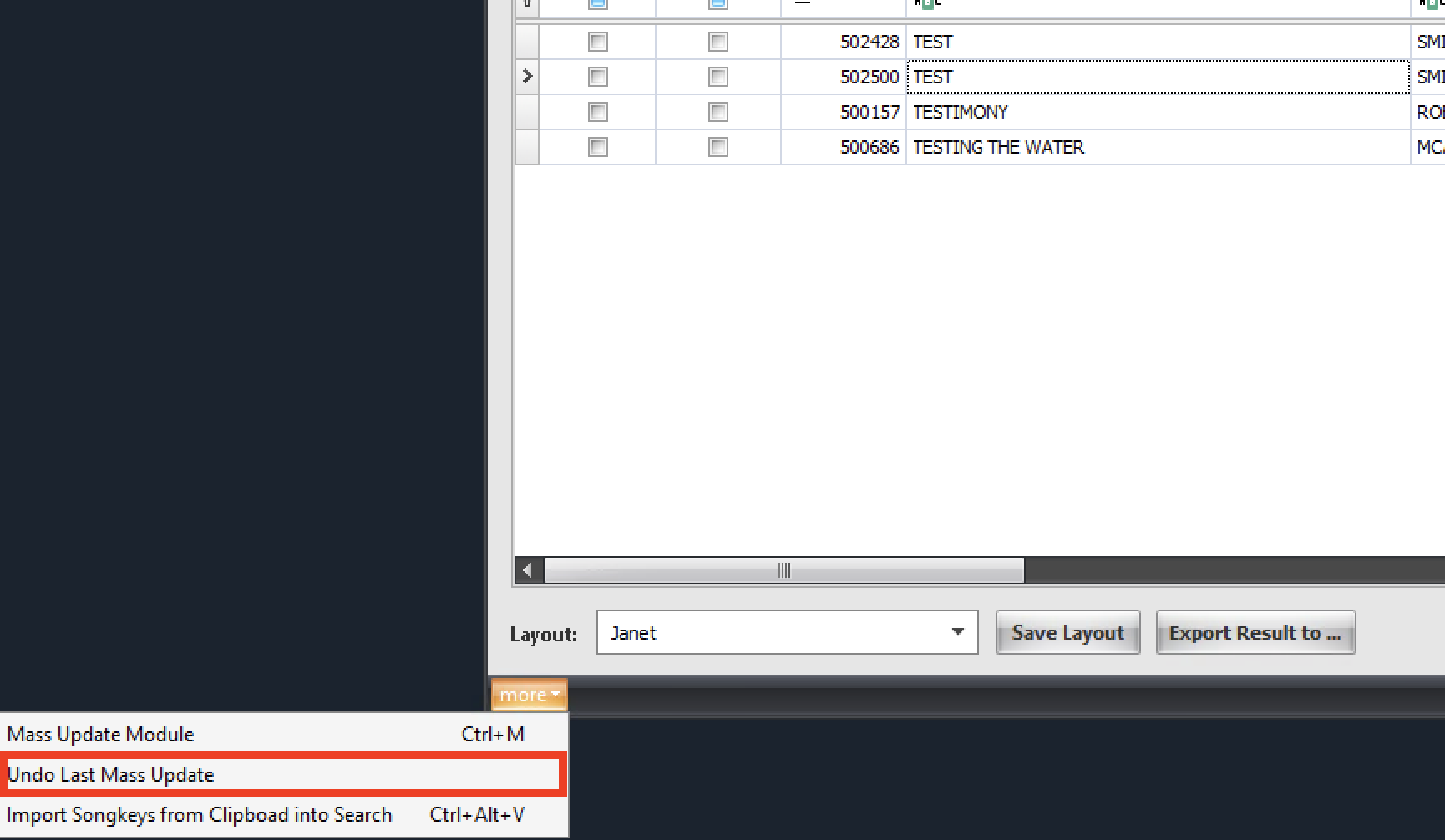Click the horizontal scrollbar thumb
This screenshot has height=840, width=1445.
click(783, 570)
